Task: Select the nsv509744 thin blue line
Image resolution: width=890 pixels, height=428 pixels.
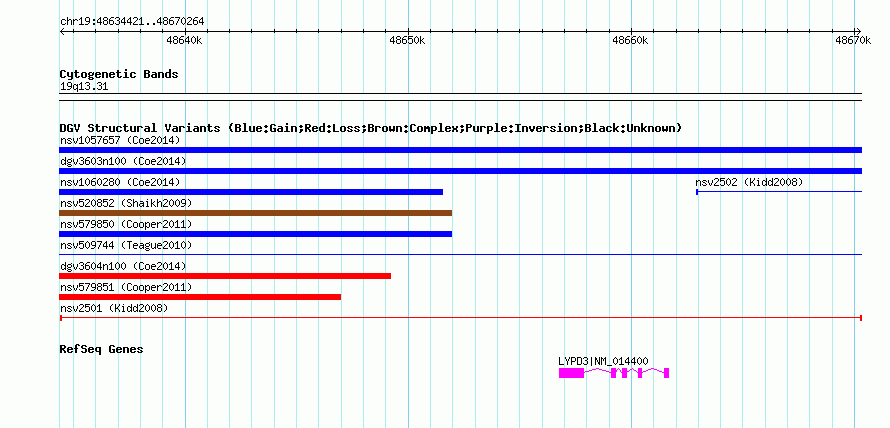Action: [460, 255]
